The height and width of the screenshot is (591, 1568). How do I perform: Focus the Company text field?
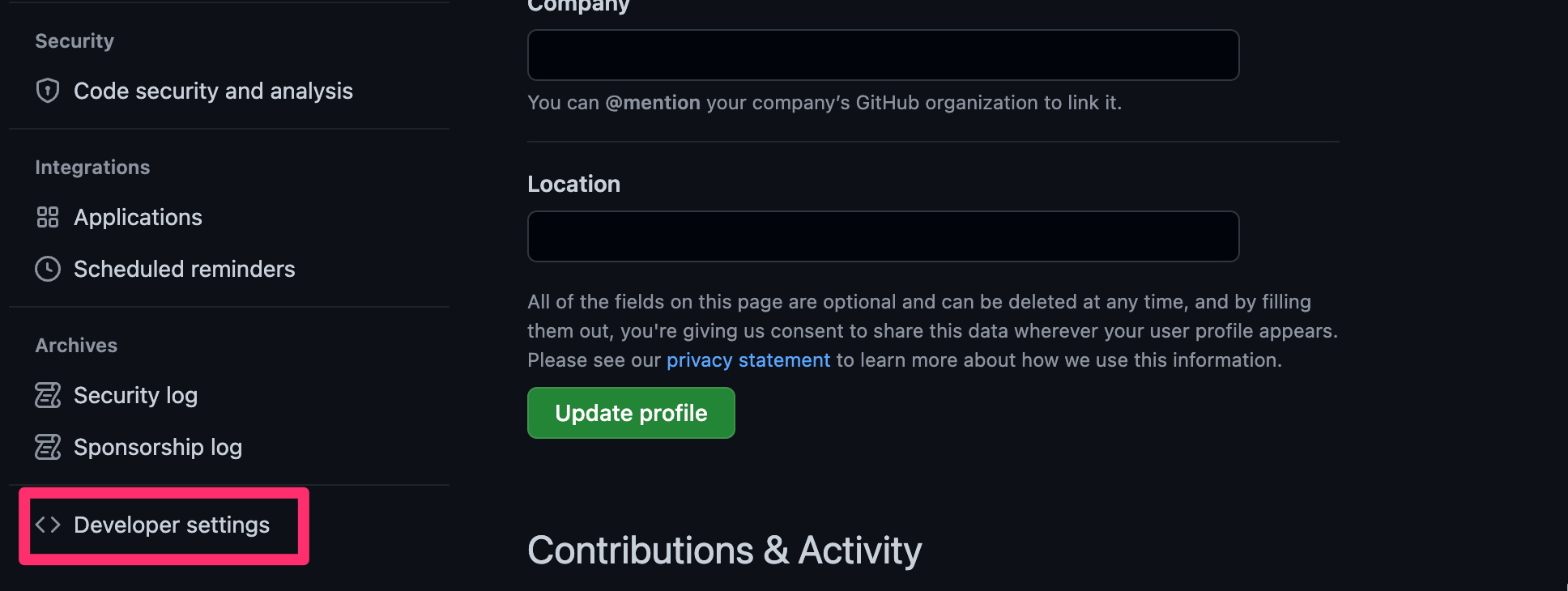[883, 55]
